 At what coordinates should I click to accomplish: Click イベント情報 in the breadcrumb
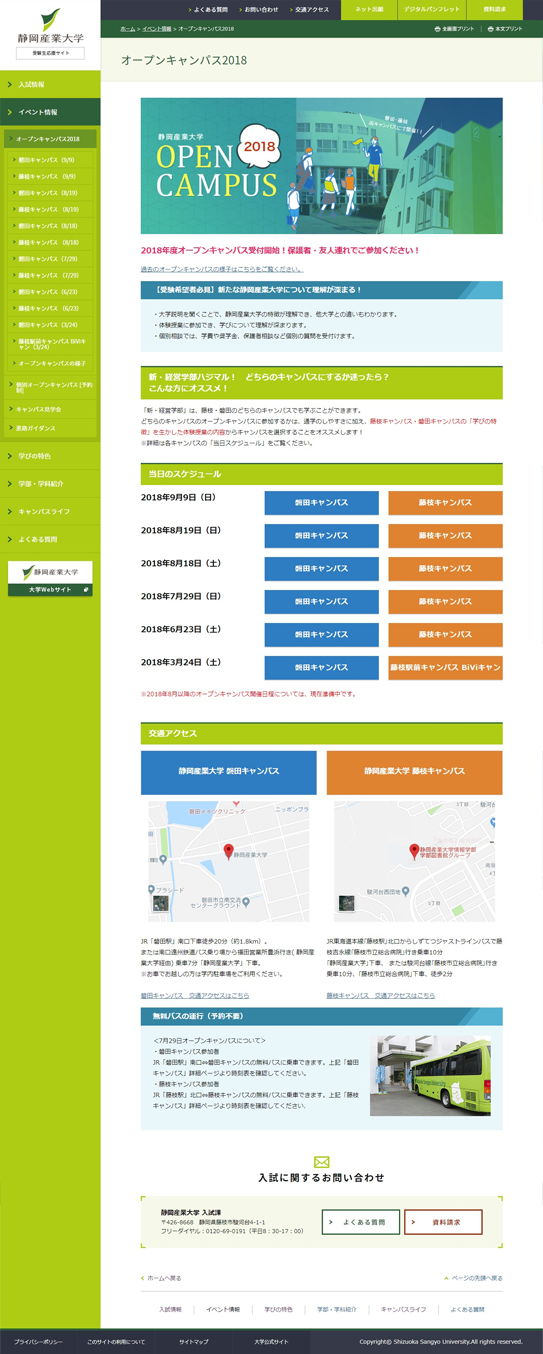coord(156,29)
